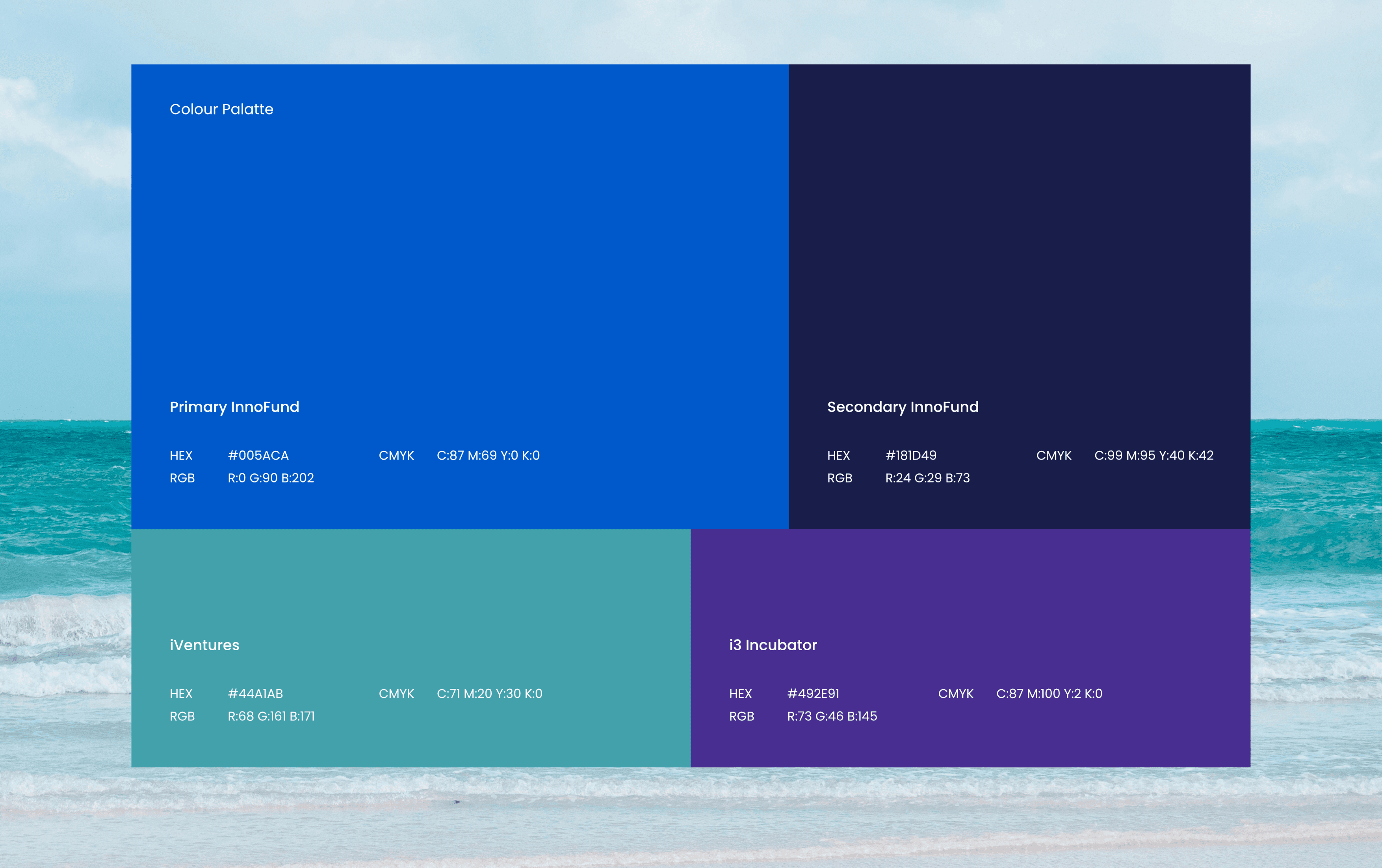Click CMYK value C:87 M:69 Y:0 K:0
This screenshot has width=1382, height=868.
click(488, 456)
